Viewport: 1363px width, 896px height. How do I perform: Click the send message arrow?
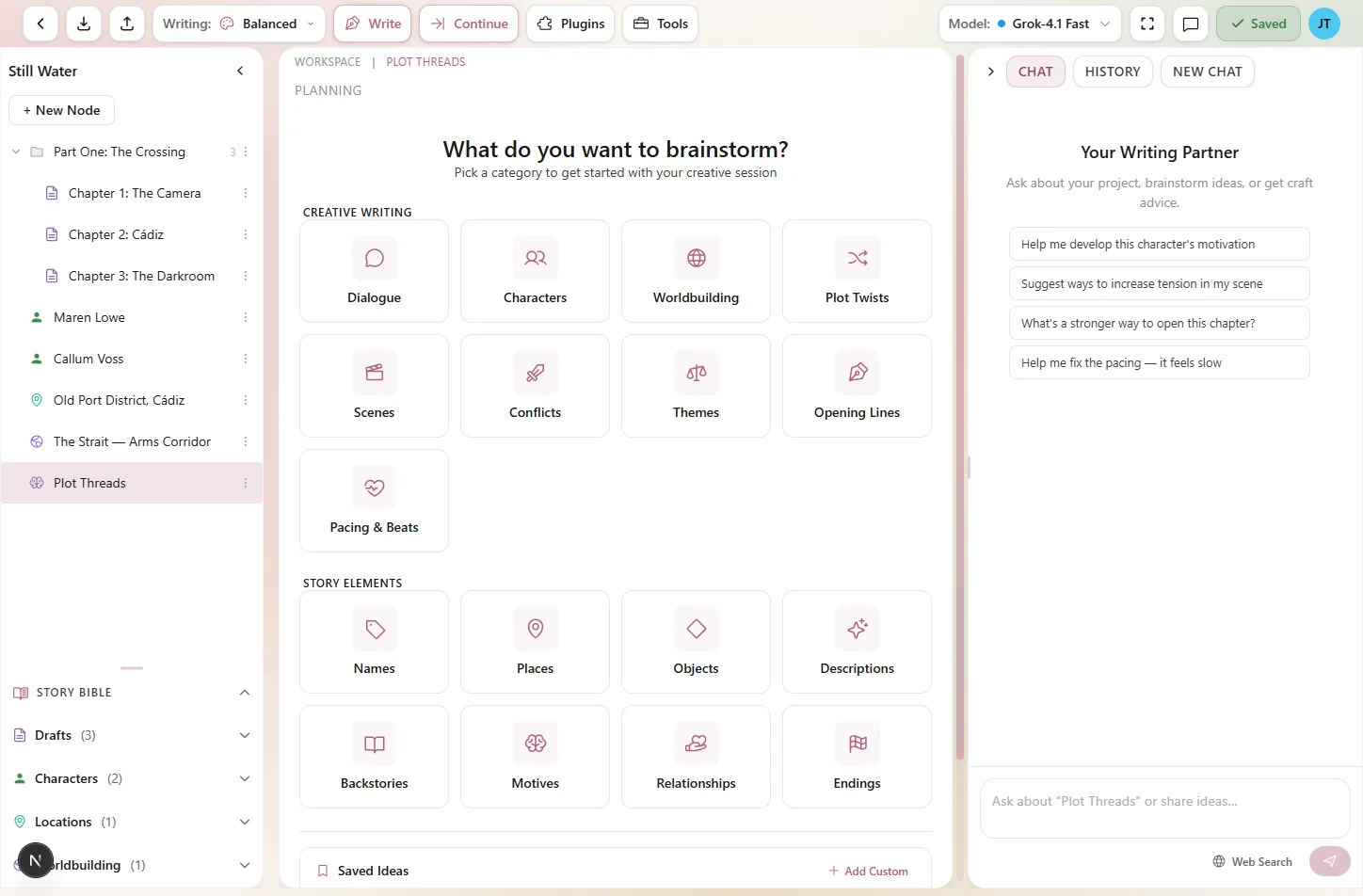click(x=1329, y=861)
